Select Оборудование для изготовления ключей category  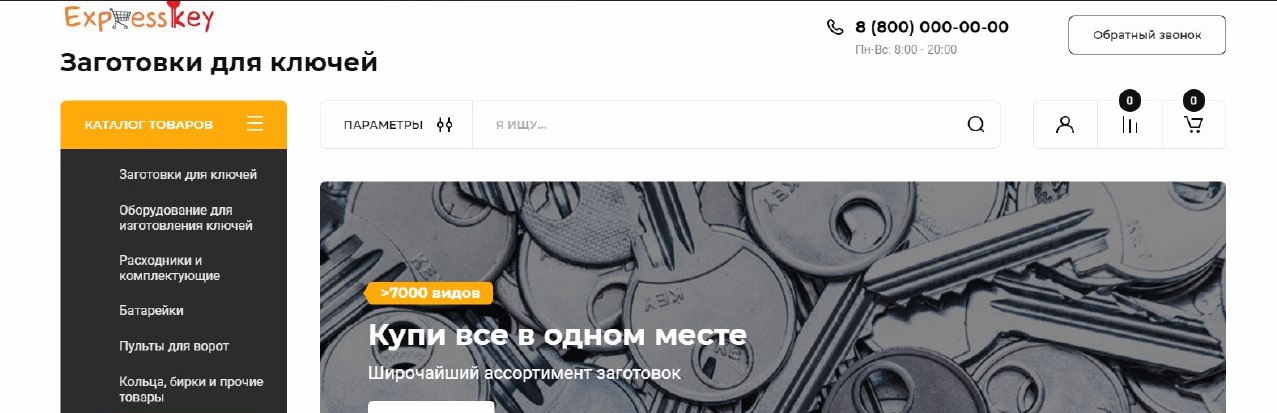coord(186,218)
